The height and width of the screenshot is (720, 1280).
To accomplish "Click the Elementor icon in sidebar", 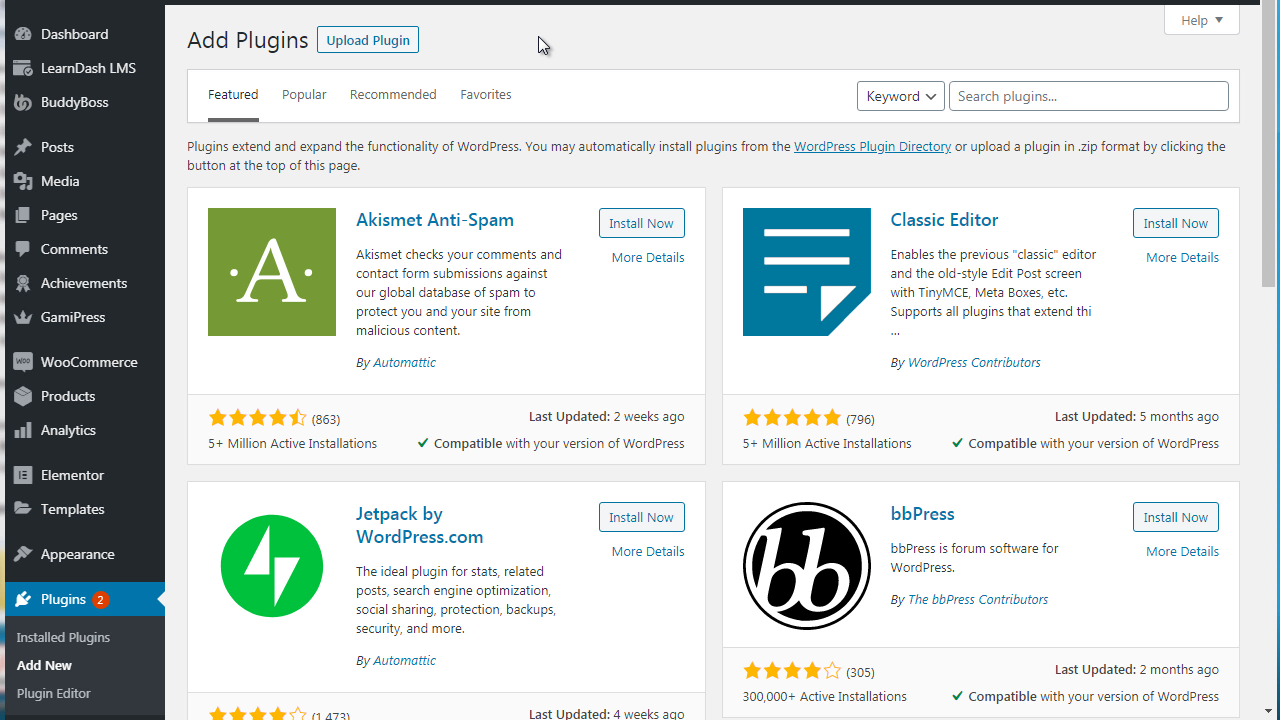I will click(23, 475).
